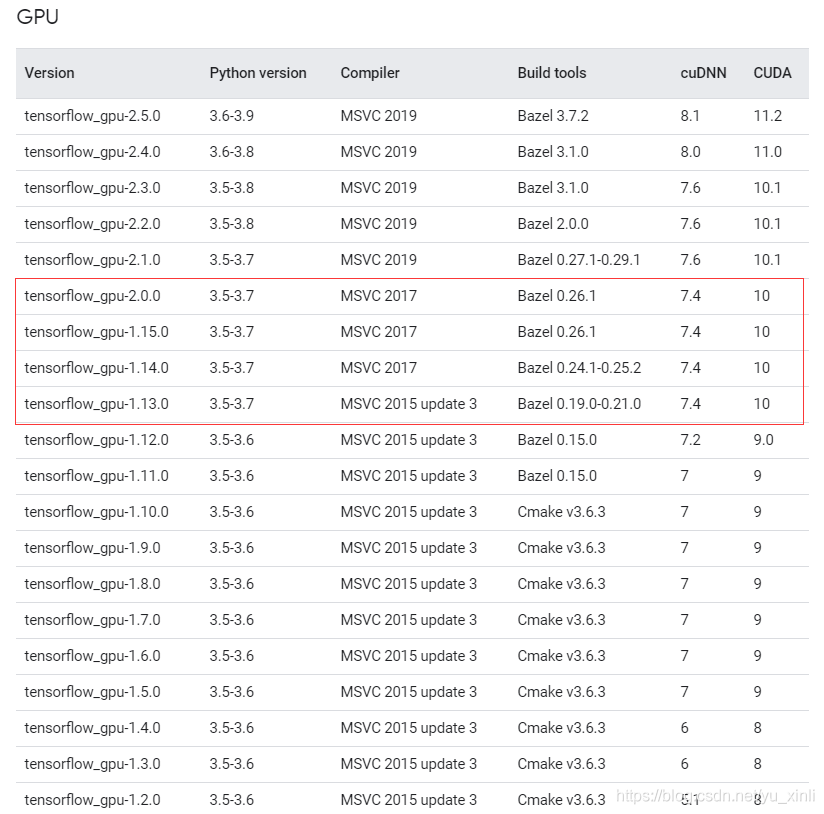
Task: Click MSVC 2015 update 3 in tensorflow_gpu-1.8.0 row
Action: coord(408,584)
